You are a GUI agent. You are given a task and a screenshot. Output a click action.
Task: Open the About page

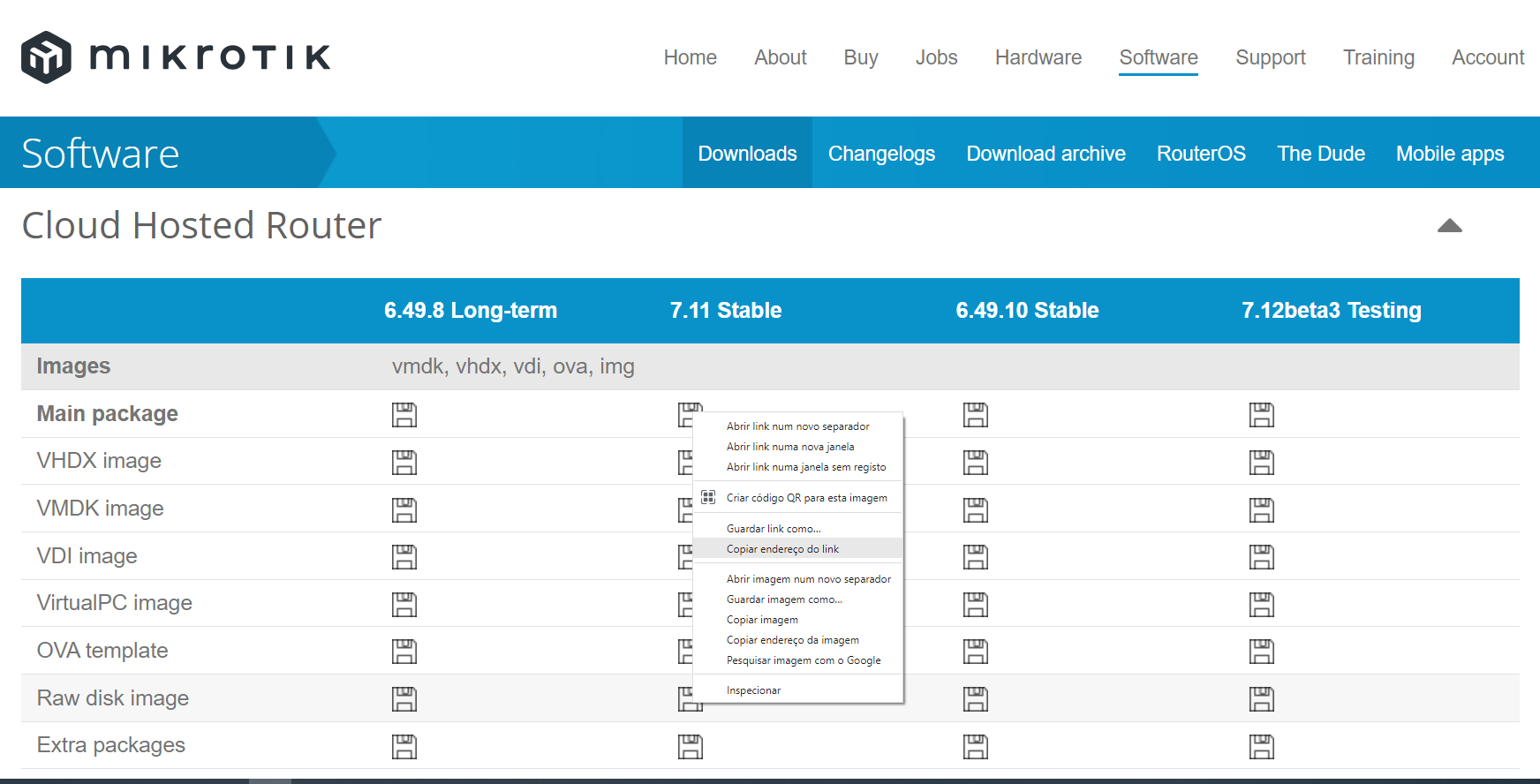(x=781, y=57)
